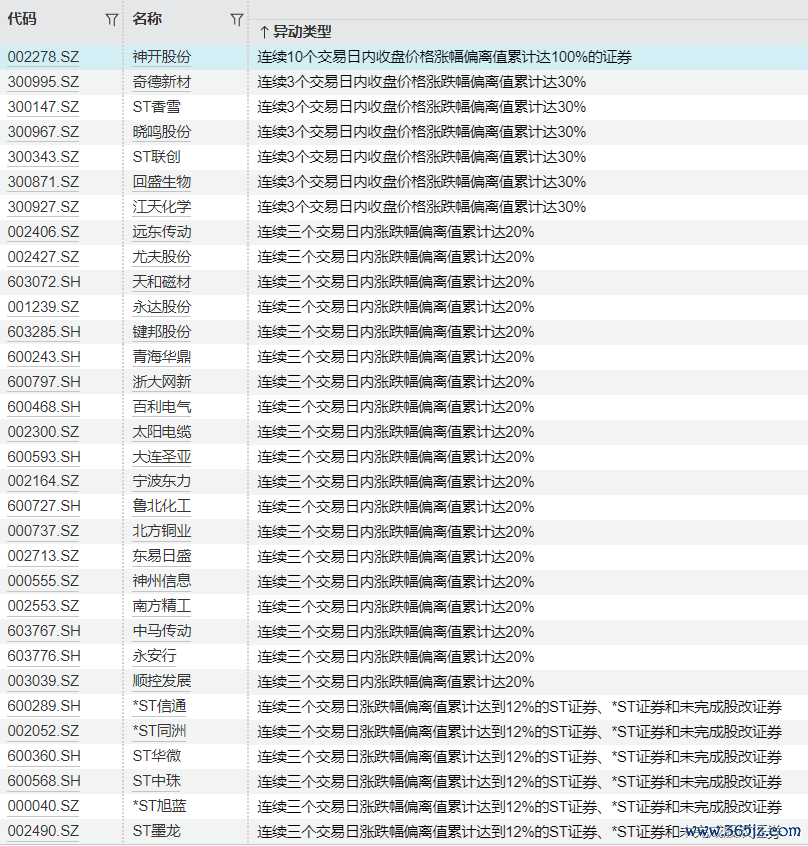Open stock code 603072.SH
The height and width of the screenshot is (846, 808).
44,282
